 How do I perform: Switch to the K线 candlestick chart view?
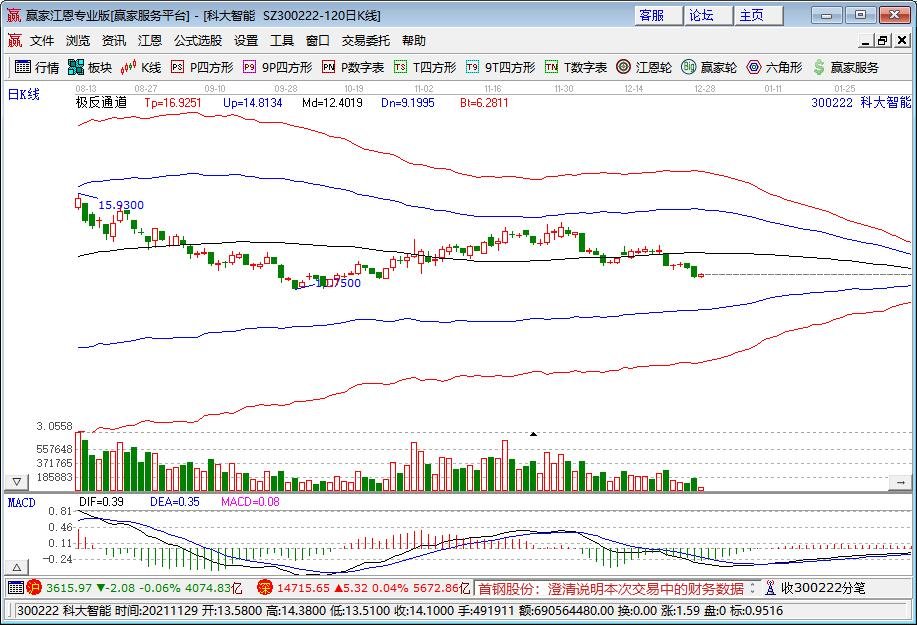pyautogui.click(x=141, y=68)
